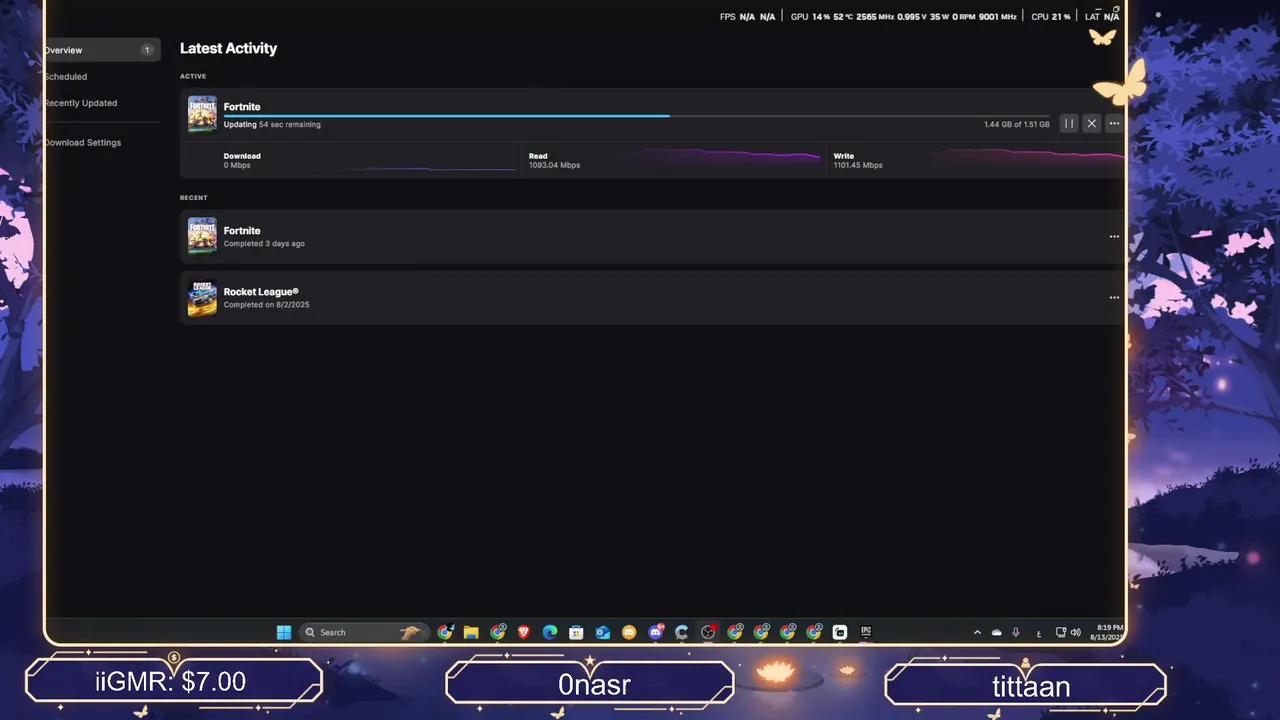Open the volume control in the tray
The image size is (1280, 720).
[1076, 633]
